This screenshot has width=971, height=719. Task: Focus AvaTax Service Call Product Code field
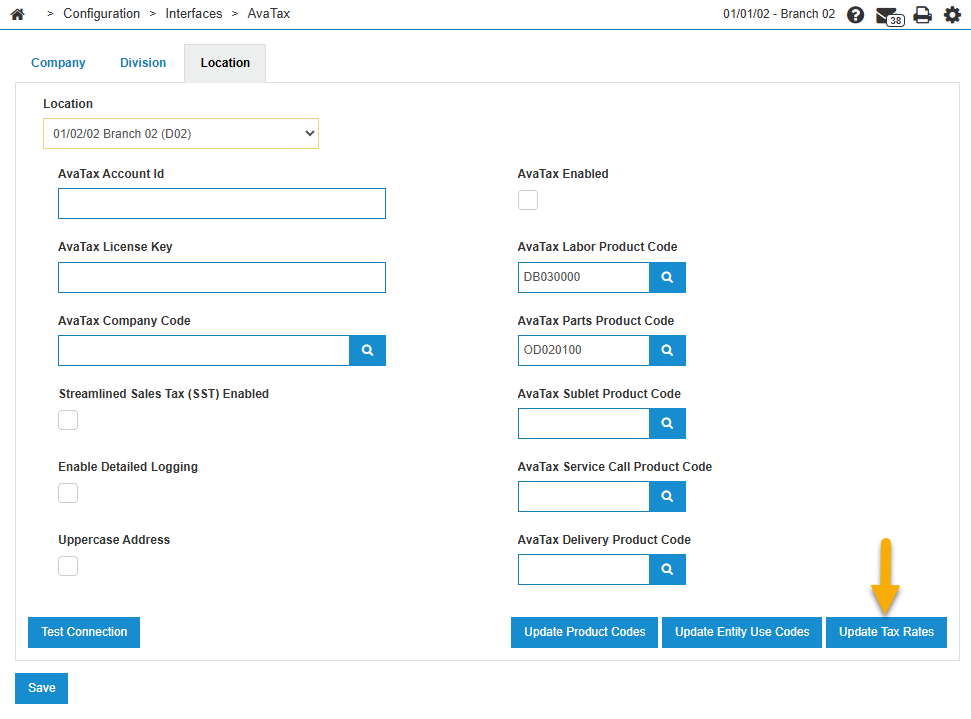pos(583,497)
